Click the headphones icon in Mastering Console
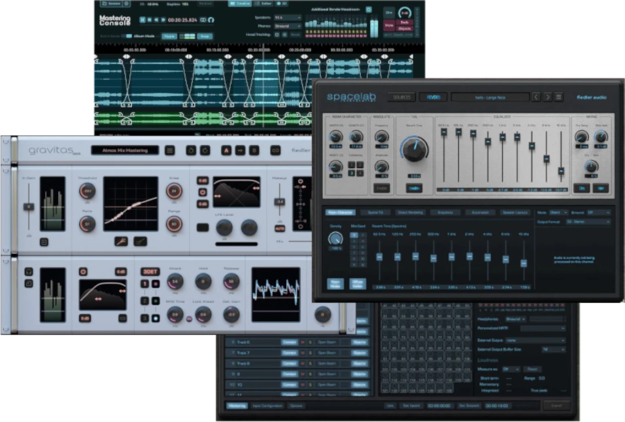The height and width of the screenshot is (422, 625). (211, 20)
